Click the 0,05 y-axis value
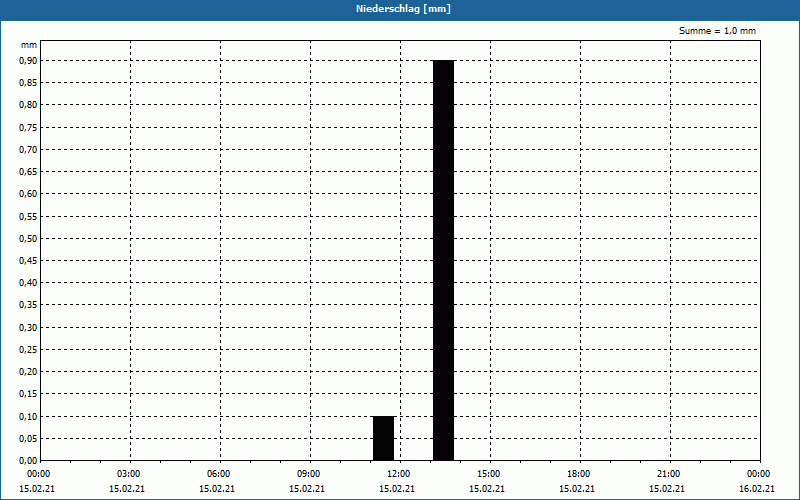The height and width of the screenshot is (500, 800). pyautogui.click(x=28, y=438)
